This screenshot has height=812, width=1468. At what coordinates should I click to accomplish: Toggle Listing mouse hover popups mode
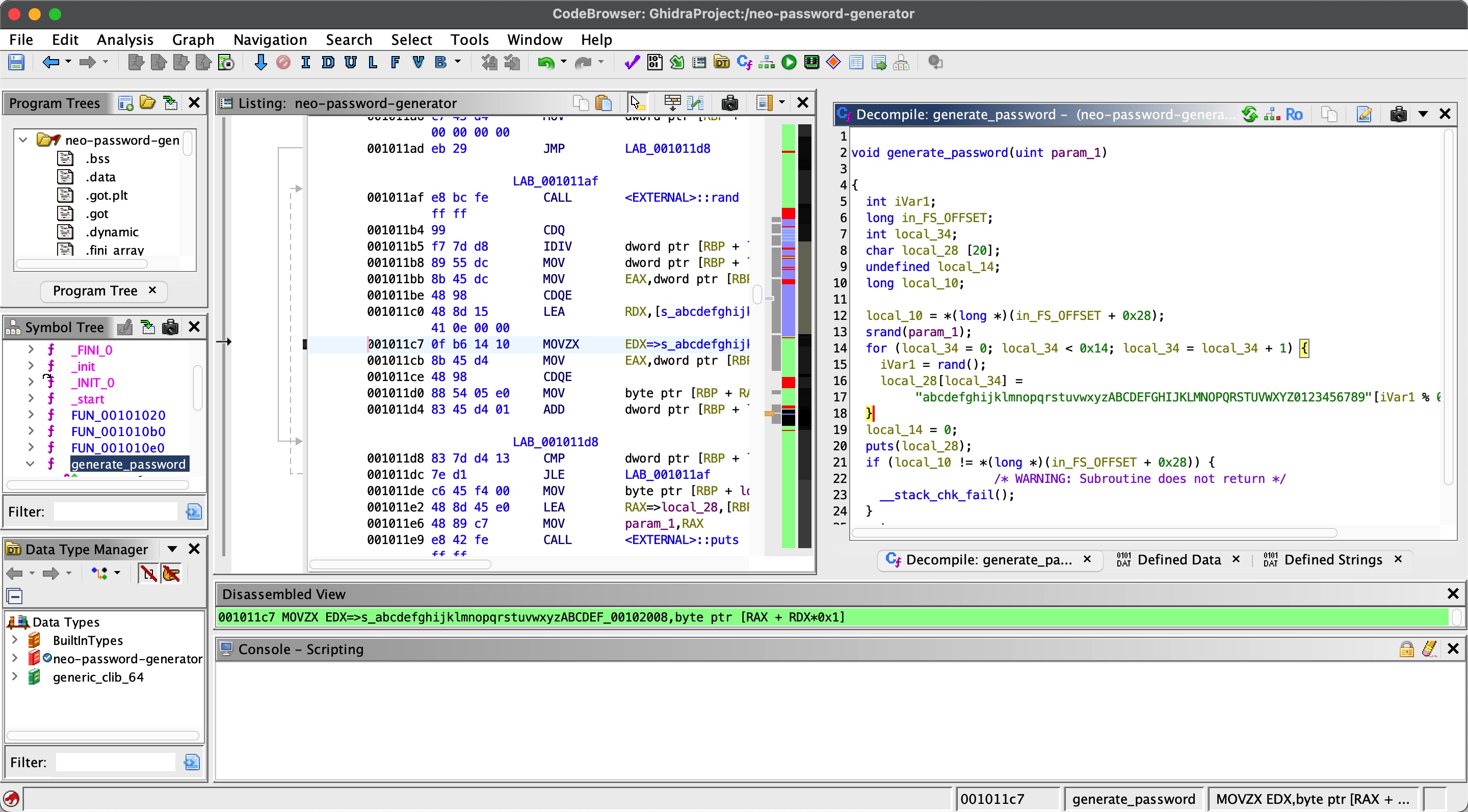click(x=637, y=103)
